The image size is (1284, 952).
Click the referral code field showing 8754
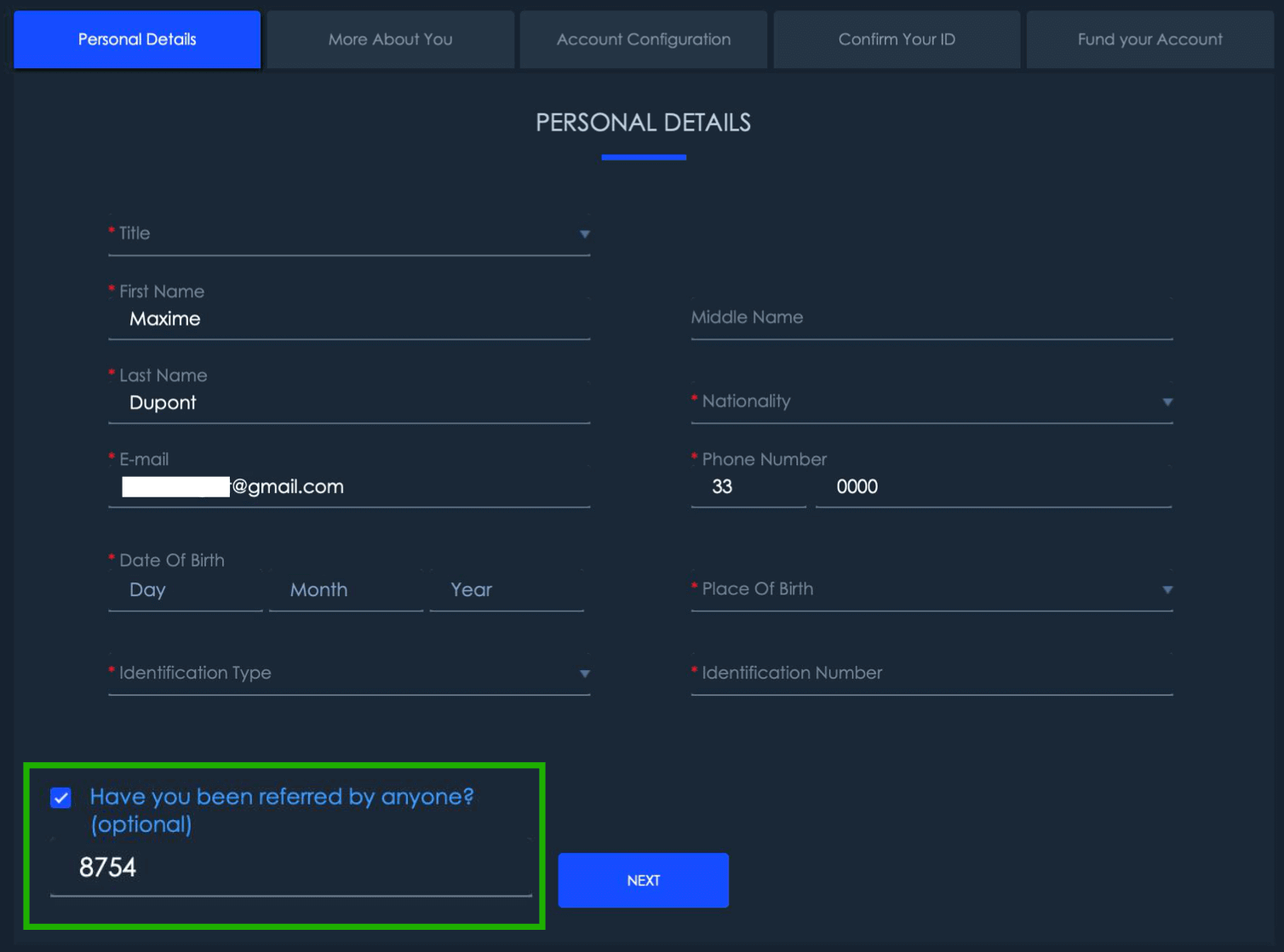289,869
